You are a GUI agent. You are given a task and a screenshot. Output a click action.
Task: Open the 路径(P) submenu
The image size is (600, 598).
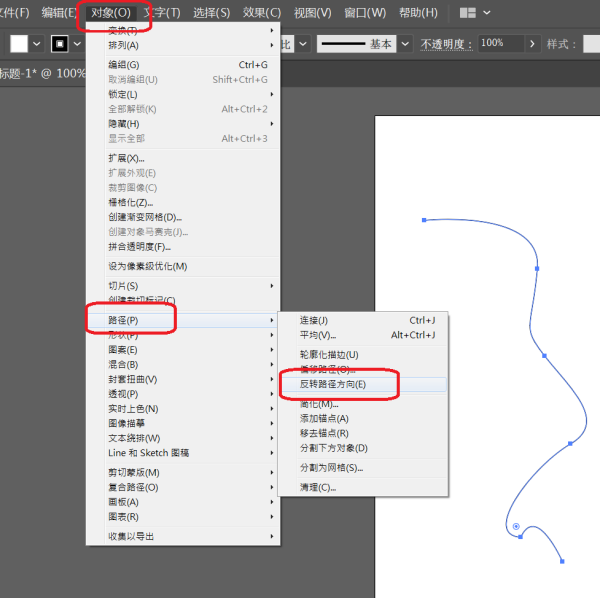point(183,320)
